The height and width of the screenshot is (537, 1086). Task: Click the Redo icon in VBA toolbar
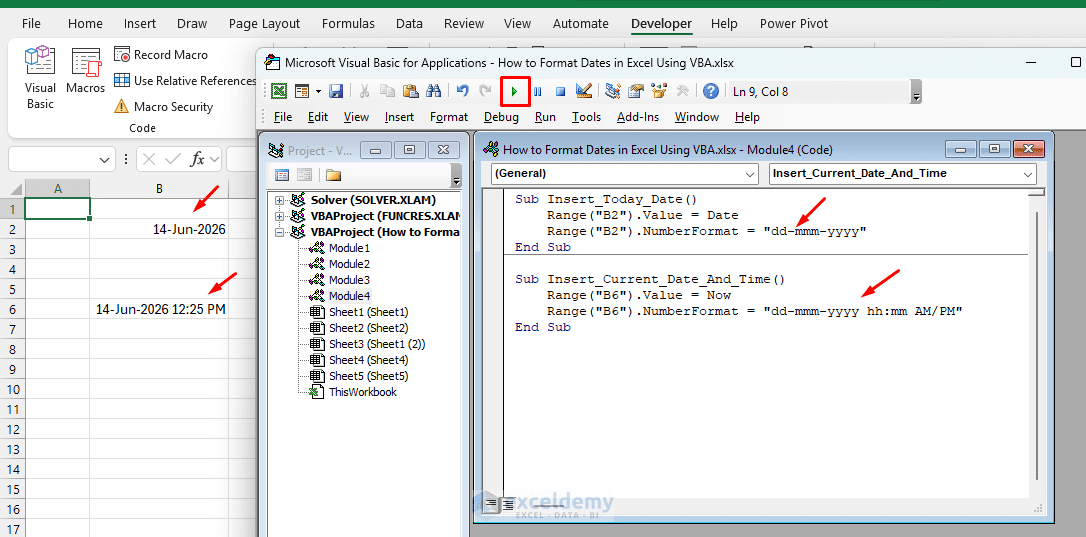(486, 91)
